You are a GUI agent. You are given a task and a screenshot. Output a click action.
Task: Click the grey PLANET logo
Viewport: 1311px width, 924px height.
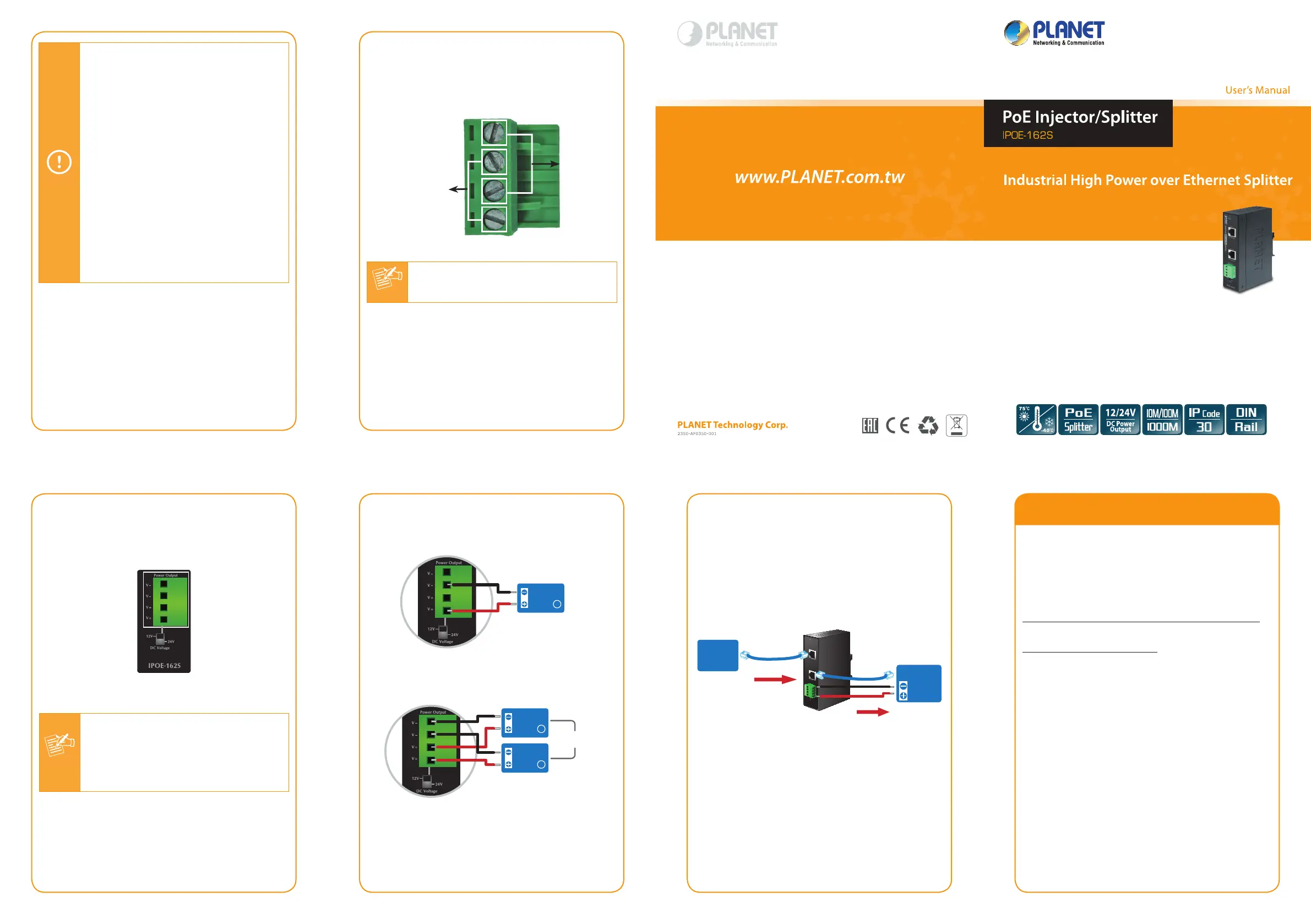(x=727, y=34)
